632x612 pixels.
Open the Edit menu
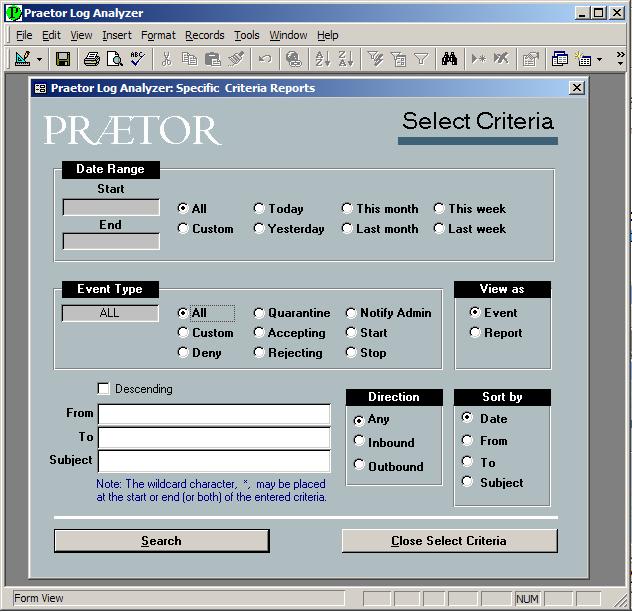point(51,35)
